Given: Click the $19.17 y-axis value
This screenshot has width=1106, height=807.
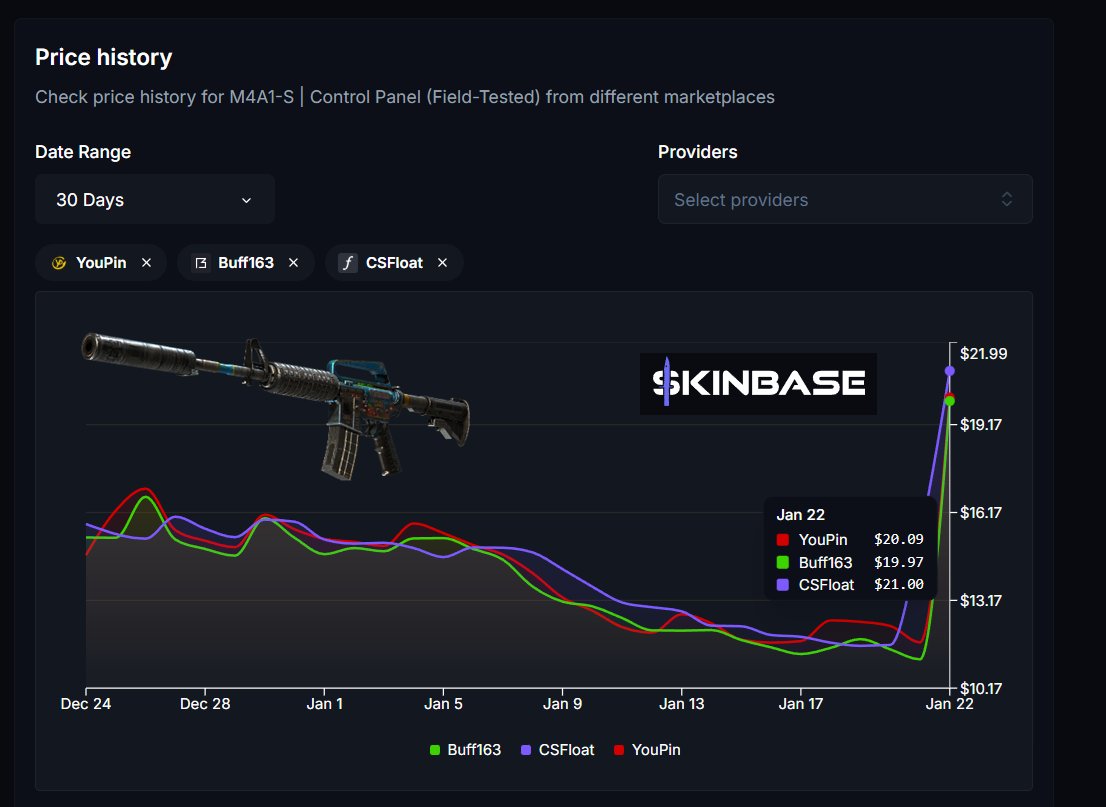Looking at the screenshot, I should [980, 425].
